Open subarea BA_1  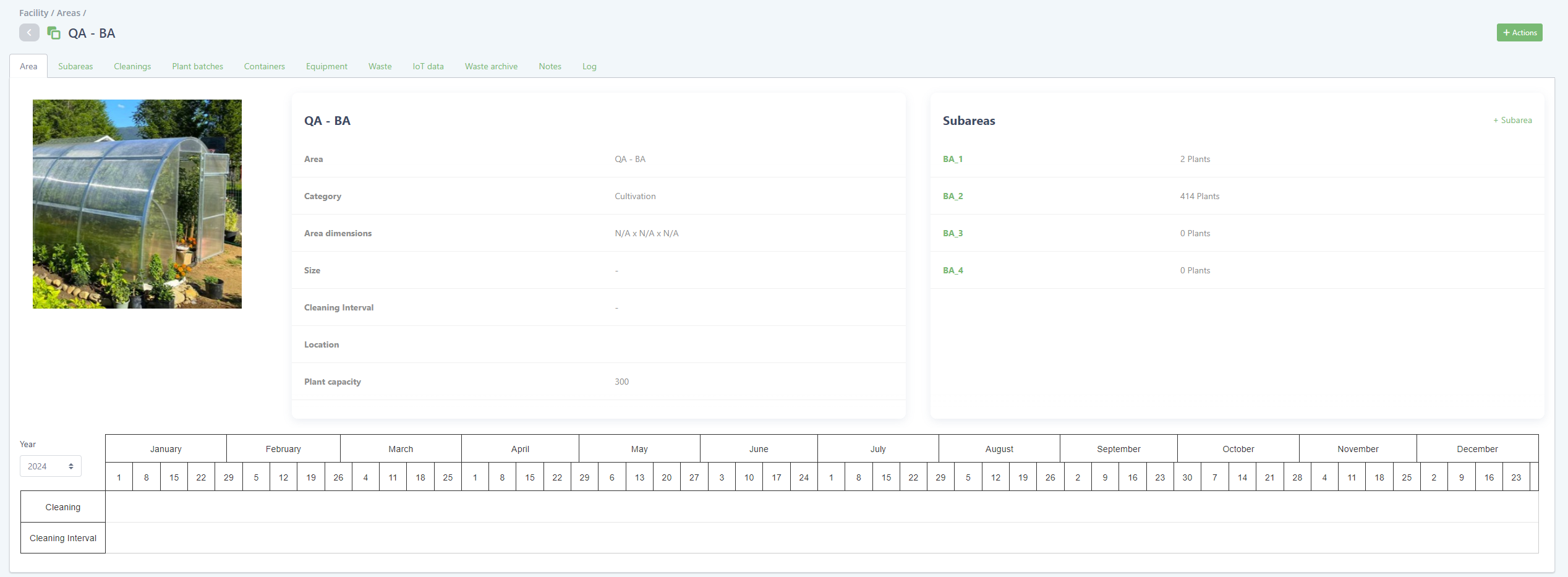coord(952,159)
